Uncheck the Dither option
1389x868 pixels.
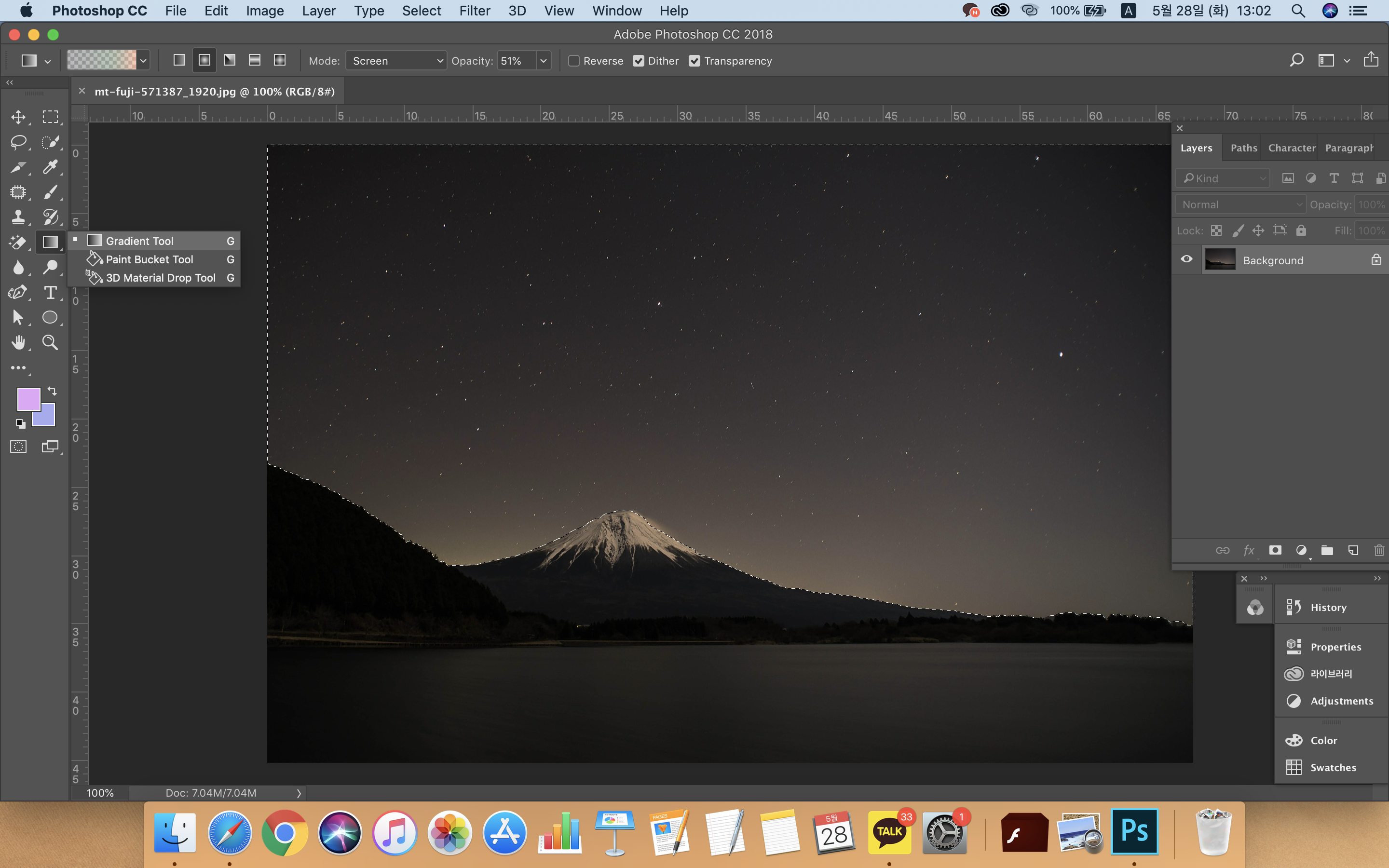tap(638, 61)
